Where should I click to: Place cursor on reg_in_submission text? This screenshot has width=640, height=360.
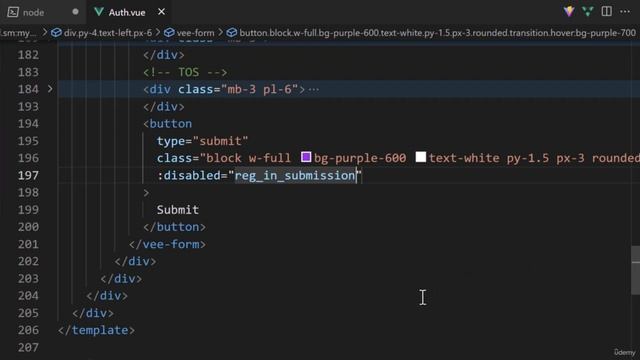pyautogui.click(x=295, y=176)
